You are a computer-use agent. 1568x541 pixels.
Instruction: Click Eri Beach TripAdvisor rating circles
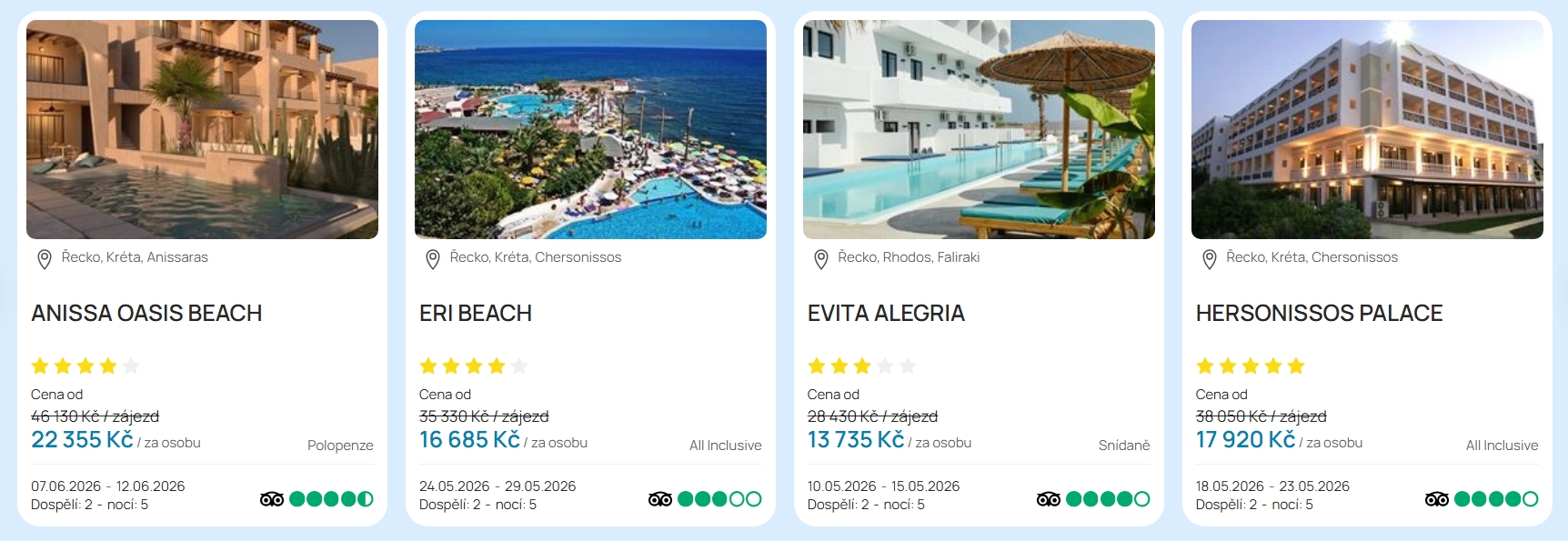(719, 499)
